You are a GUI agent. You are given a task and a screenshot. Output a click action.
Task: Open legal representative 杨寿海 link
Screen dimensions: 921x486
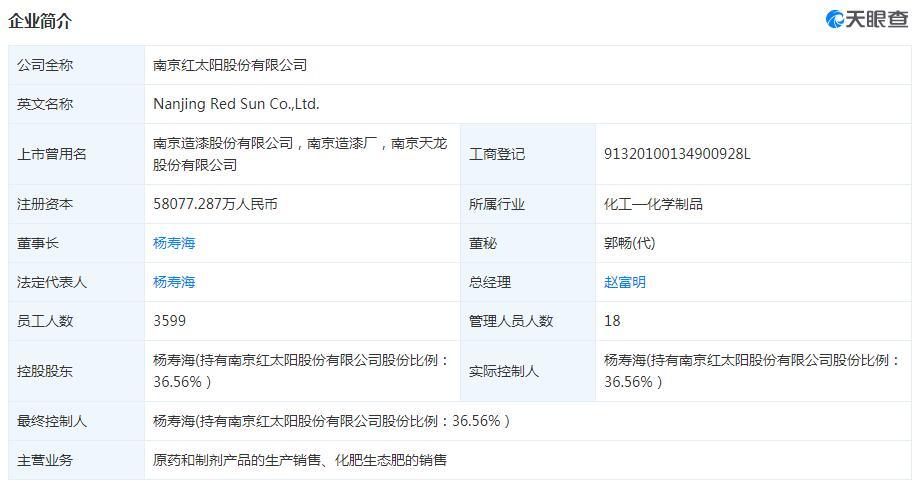tap(174, 282)
